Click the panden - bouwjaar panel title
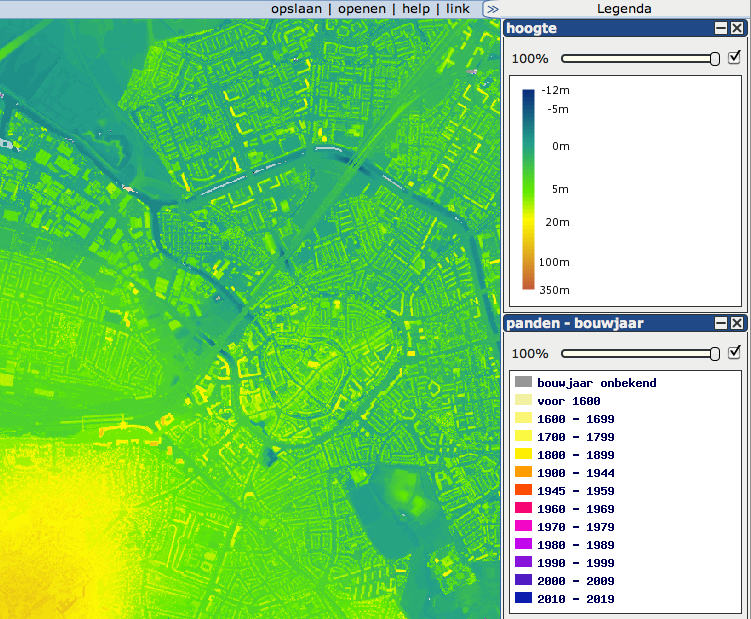Image resolution: width=751 pixels, height=619 pixels. coord(575,323)
